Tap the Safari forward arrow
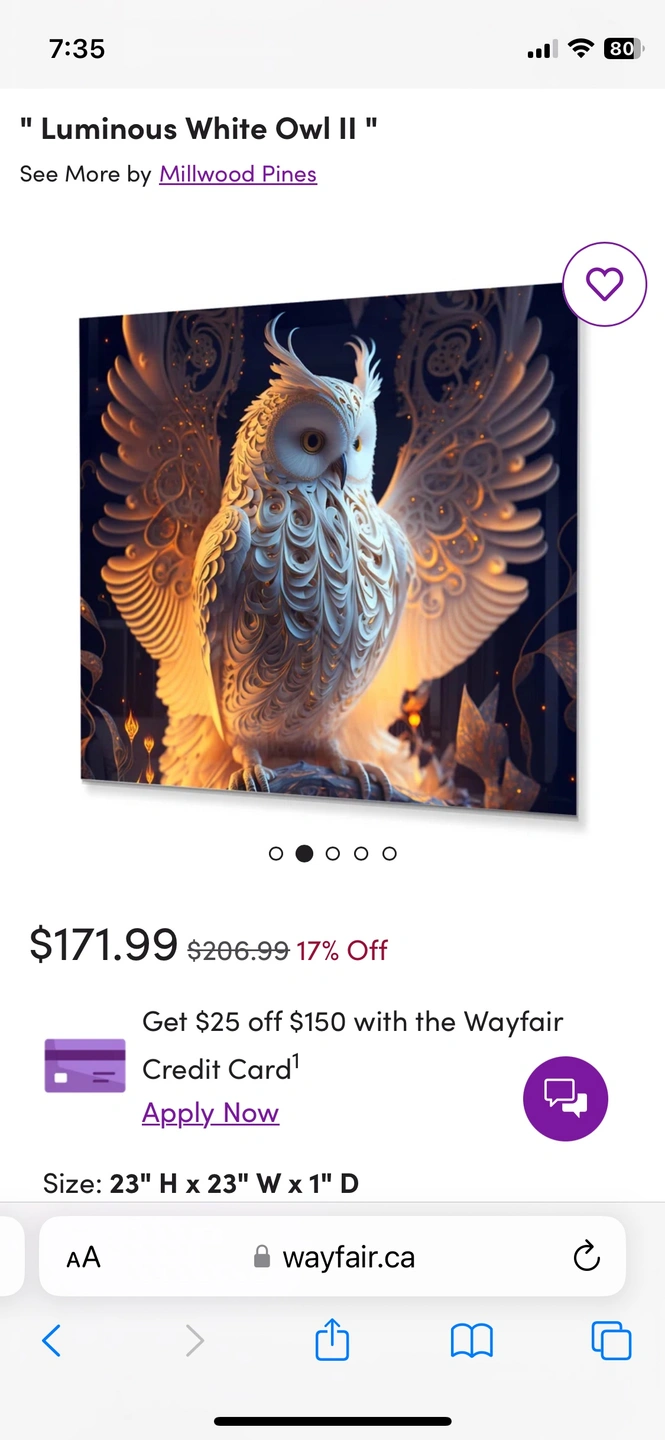This screenshot has height=1440, width=665. point(194,1340)
